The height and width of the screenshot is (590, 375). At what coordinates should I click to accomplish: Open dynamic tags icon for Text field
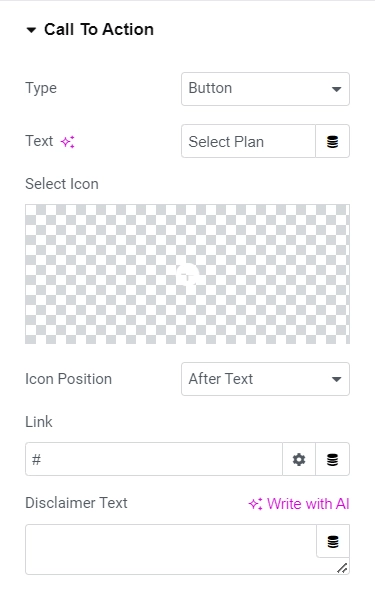(x=332, y=141)
